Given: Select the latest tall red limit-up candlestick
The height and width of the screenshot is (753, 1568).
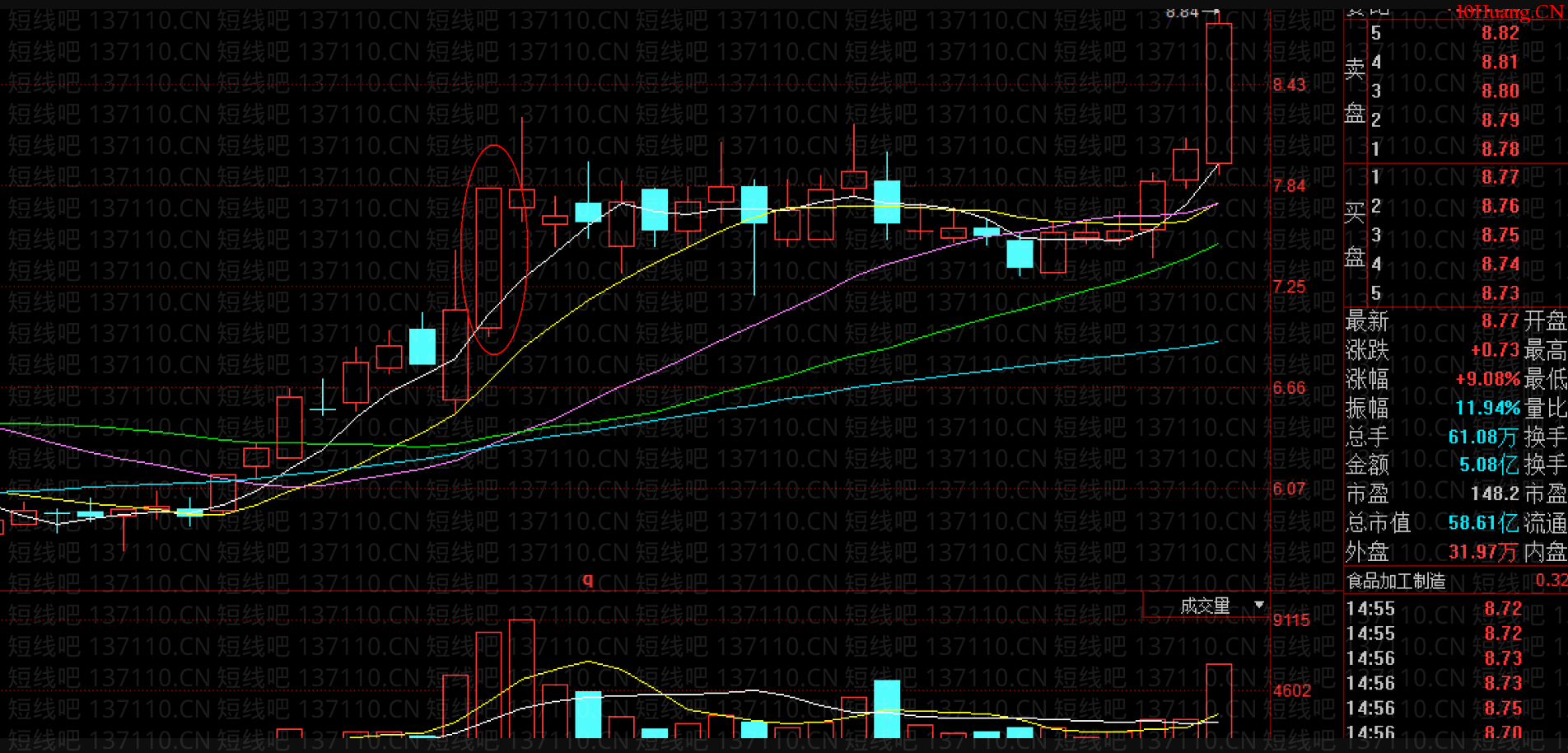Looking at the screenshot, I should tap(1219, 93).
